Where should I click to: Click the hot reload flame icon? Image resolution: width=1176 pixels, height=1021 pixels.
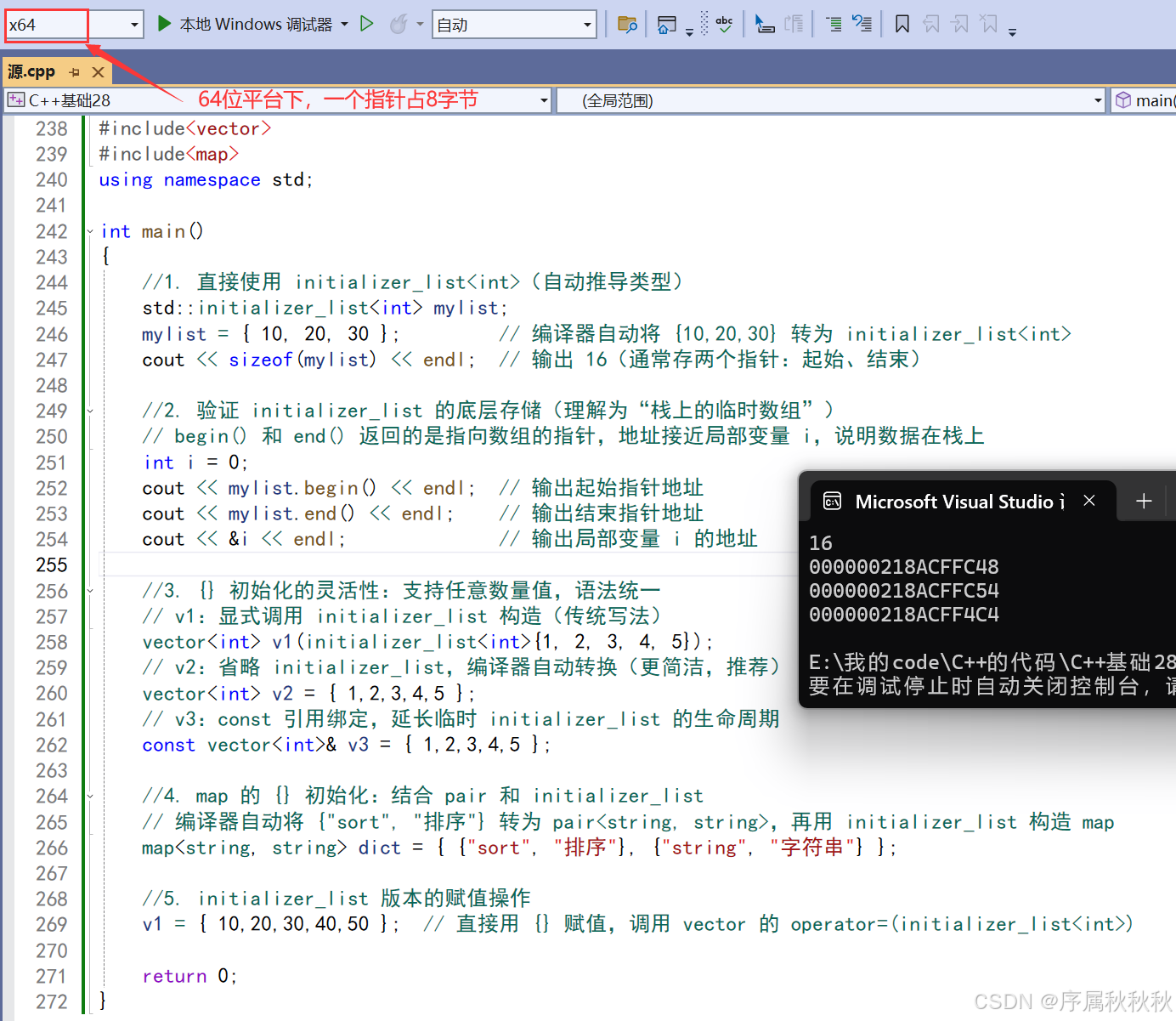tap(398, 24)
